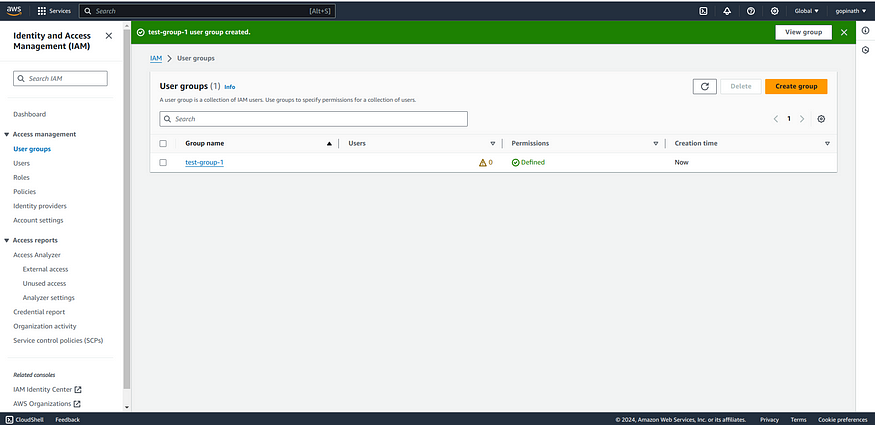This screenshot has height=425, width=875.
Task: Open the Global region dropdown
Action: [x=806, y=11]
